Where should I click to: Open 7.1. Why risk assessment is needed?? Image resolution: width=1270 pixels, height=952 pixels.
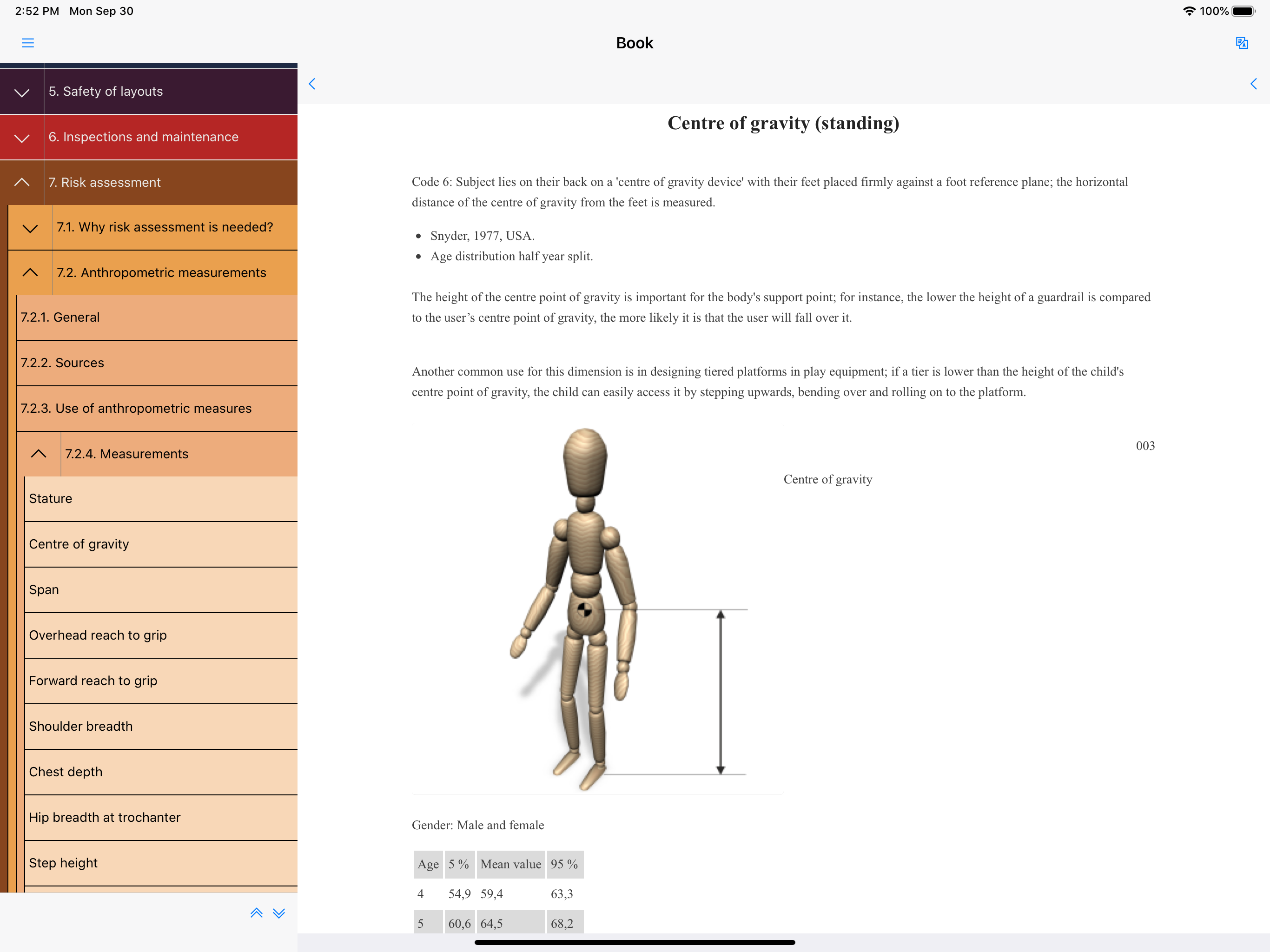(175, 227)
